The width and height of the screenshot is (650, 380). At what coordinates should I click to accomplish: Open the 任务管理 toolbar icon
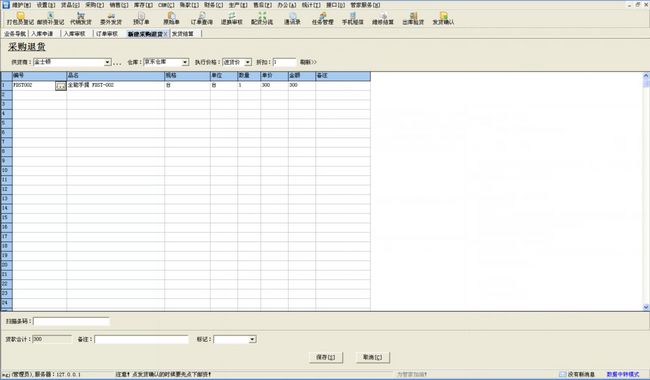pos(323,18)
